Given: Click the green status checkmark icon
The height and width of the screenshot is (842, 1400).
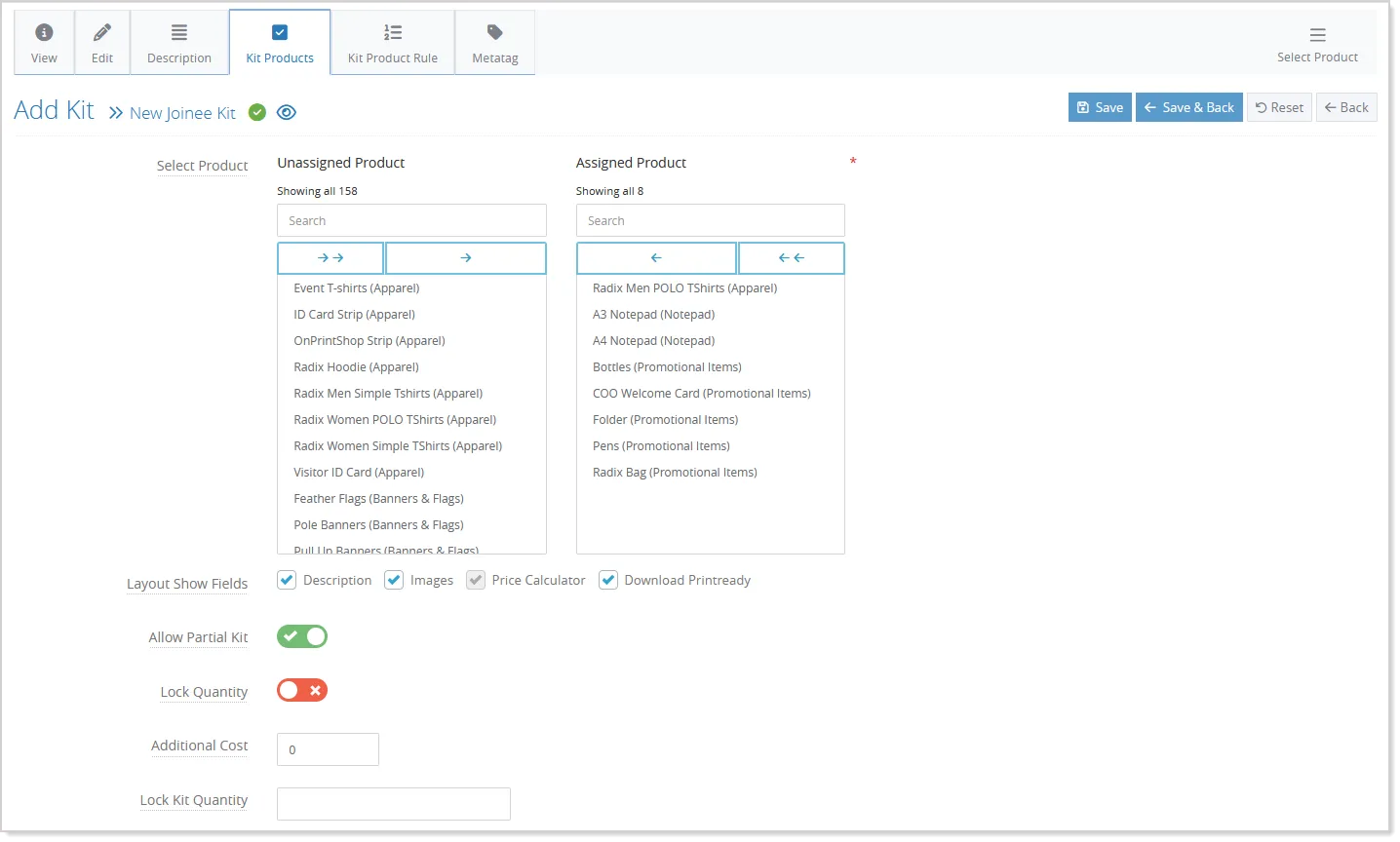Looking at the screenshot, I should click(x=257, y=112).
